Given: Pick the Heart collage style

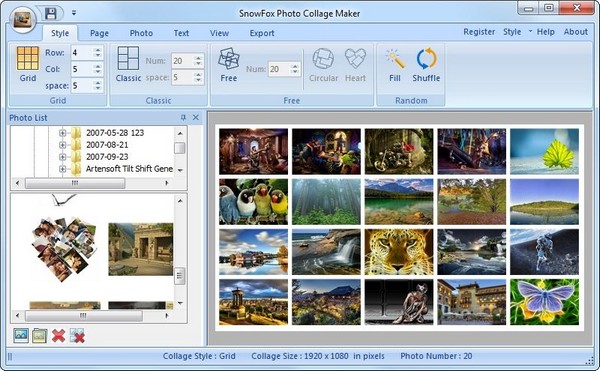Looking at the screenshot, I should (355, 58).
